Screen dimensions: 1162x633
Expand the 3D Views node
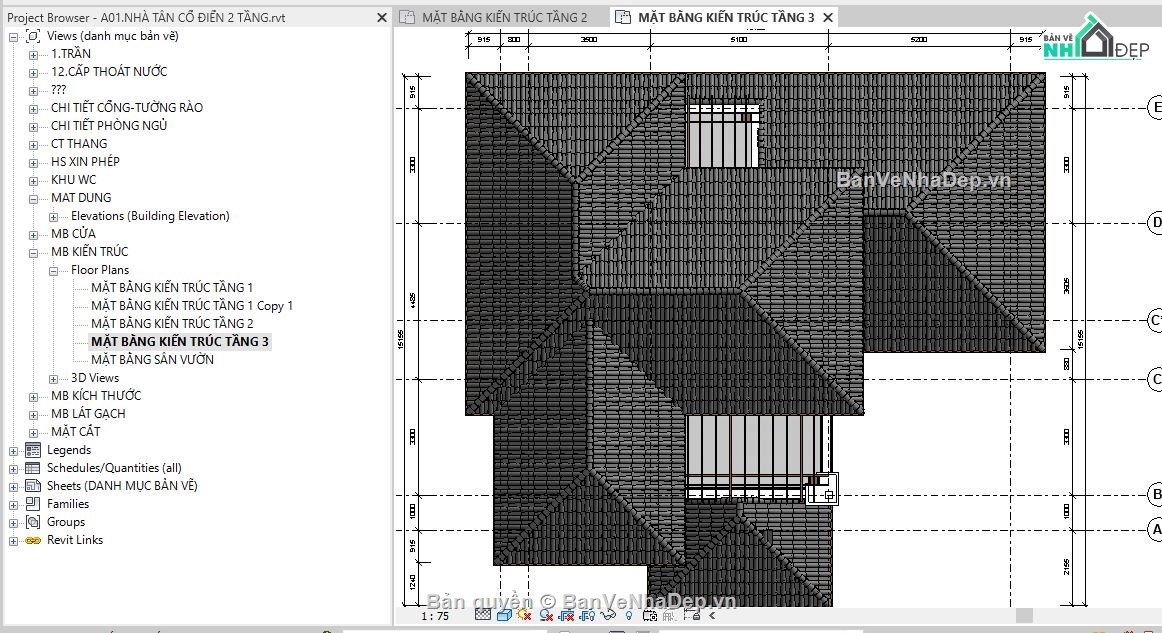pos(53,377)
